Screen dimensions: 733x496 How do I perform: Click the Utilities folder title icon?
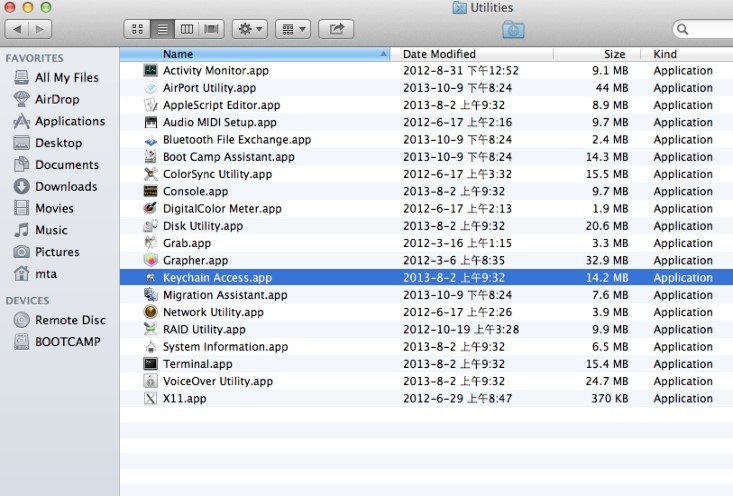tap(460, 7)
